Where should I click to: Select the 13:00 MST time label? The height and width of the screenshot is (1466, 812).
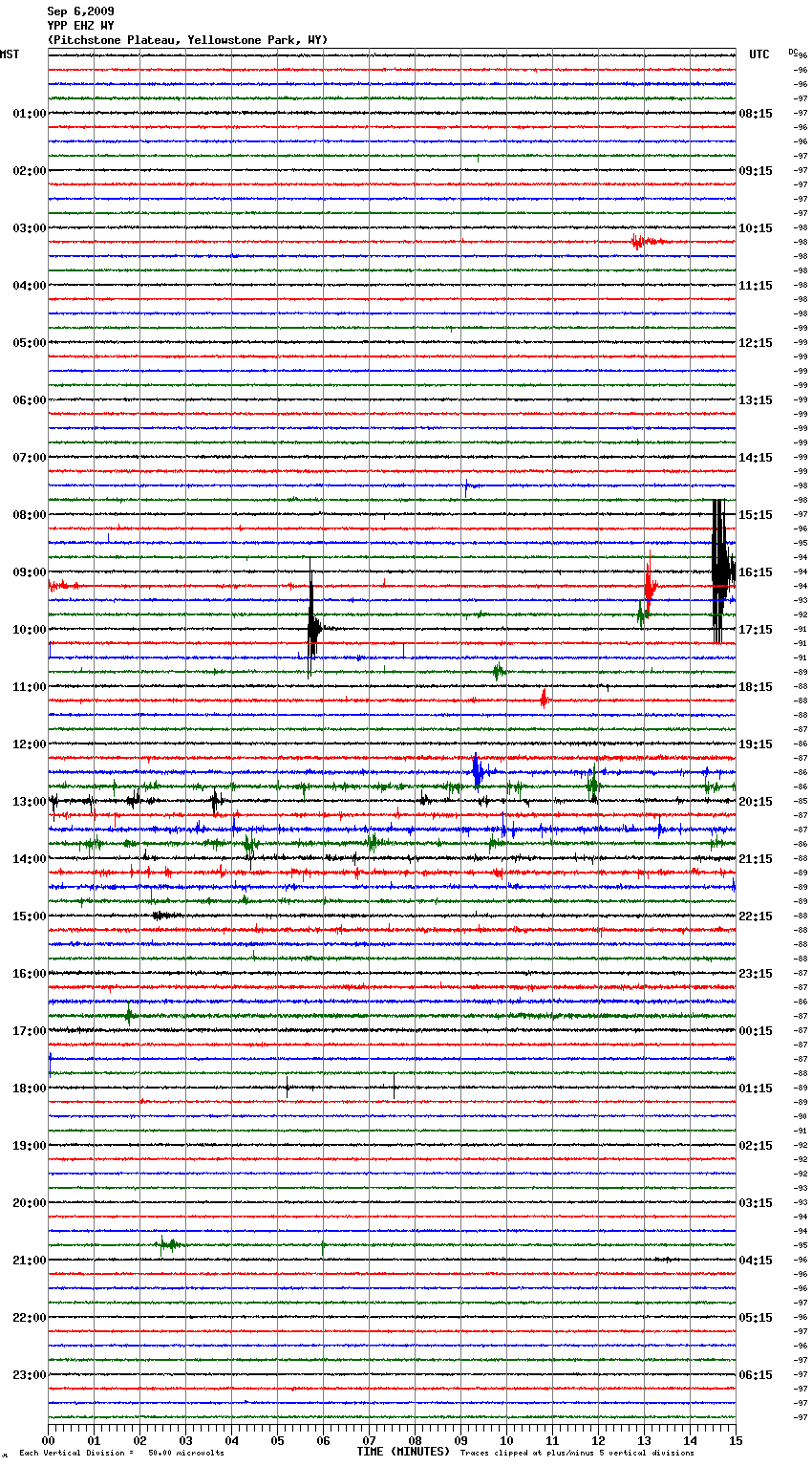point(29,802)
